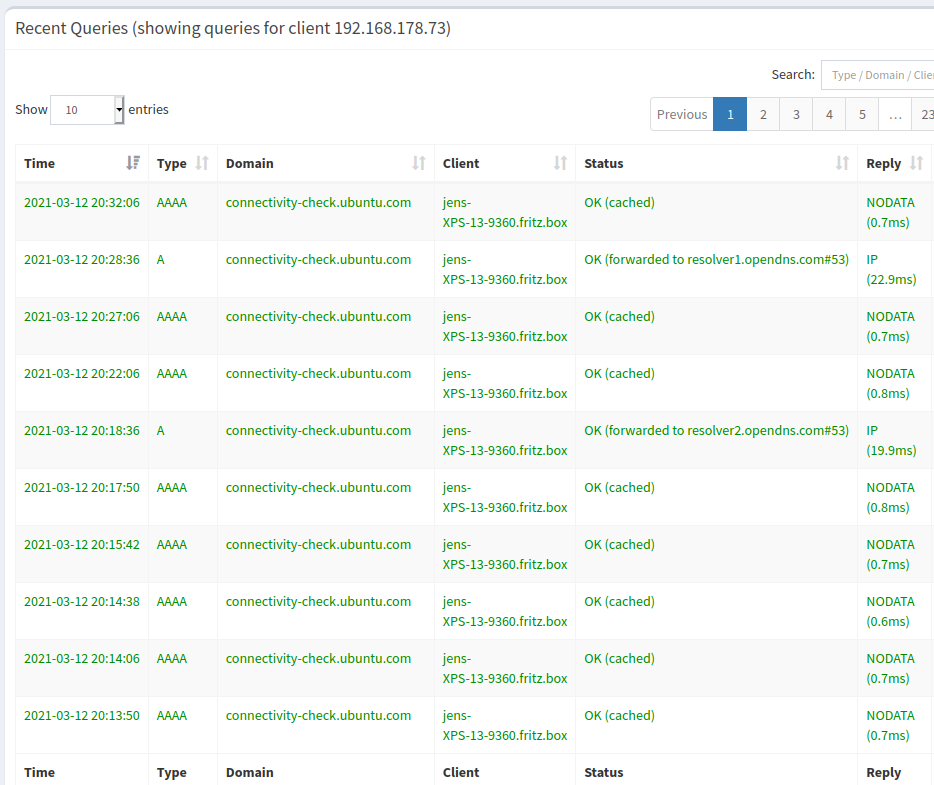Screen dimensions: 934x785
Task: Click status forwarded to resolver2.opendns.com#53
Action: 717,431
